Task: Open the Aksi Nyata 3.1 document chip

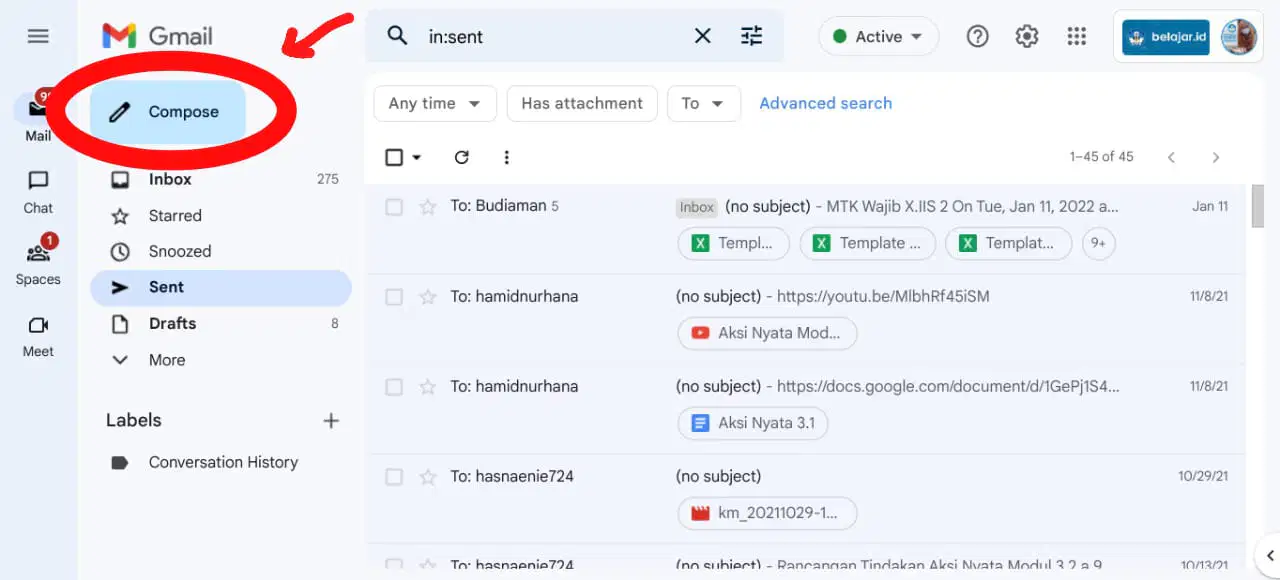Action: [753, 423]
